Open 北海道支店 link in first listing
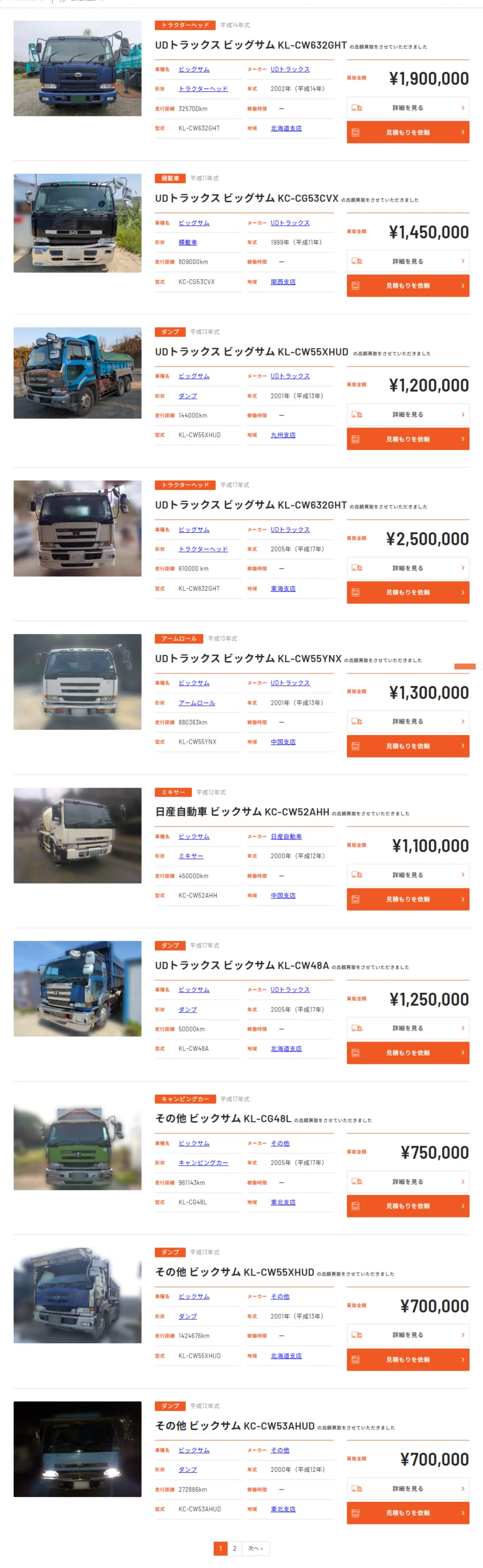 click(286, 128)
